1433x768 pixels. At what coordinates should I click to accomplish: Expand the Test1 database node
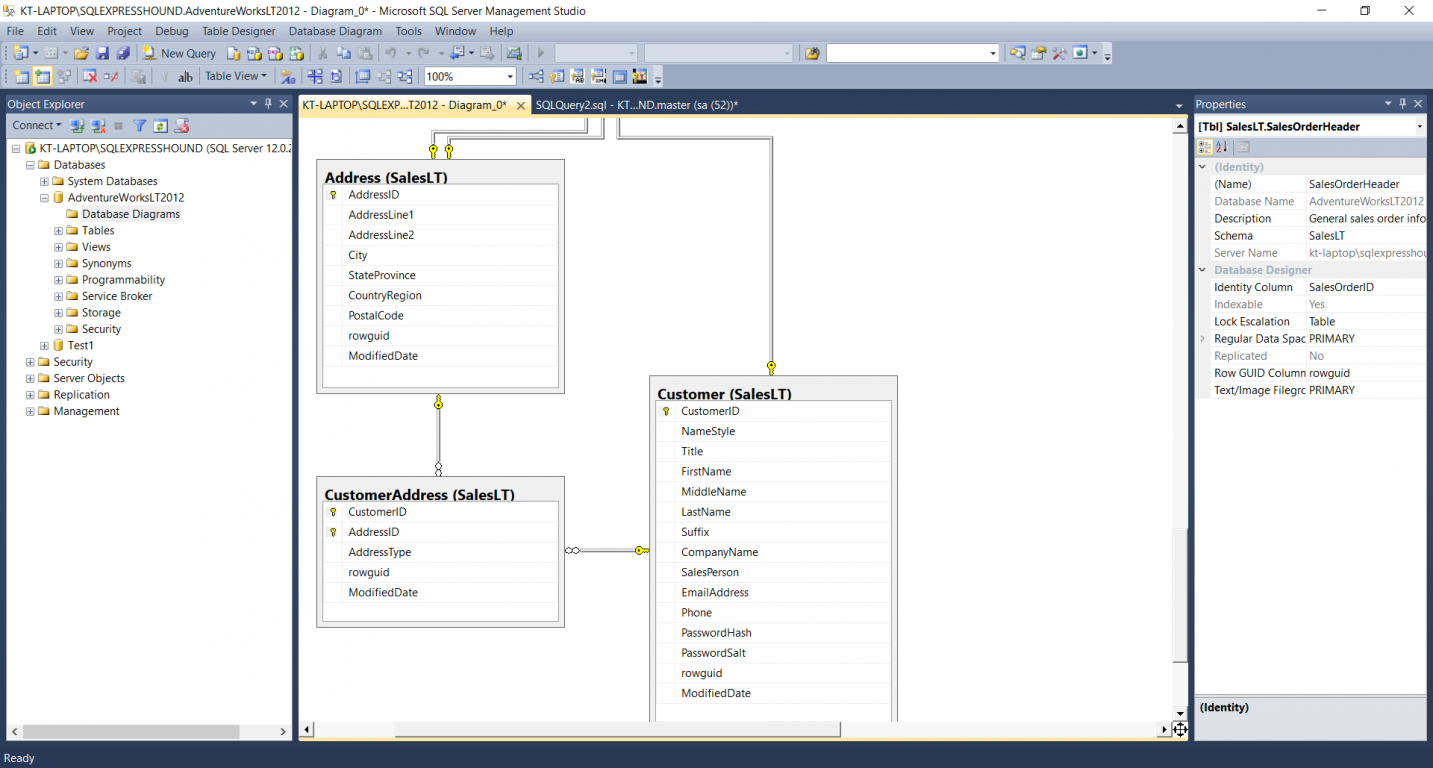point(44,346)
